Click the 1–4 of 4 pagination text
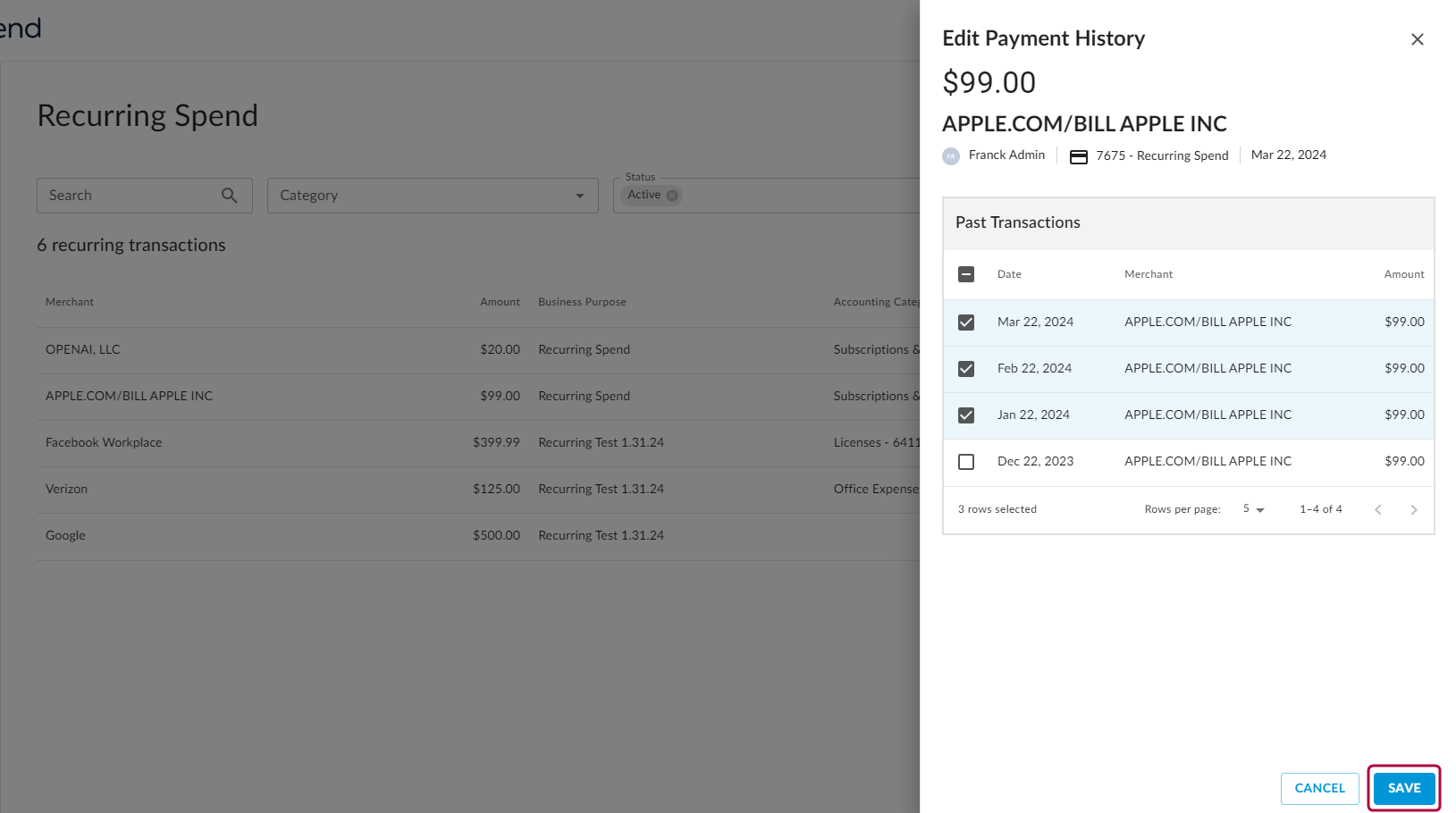This screenshot has width=1456, height=813. [x=1321, y=509]
